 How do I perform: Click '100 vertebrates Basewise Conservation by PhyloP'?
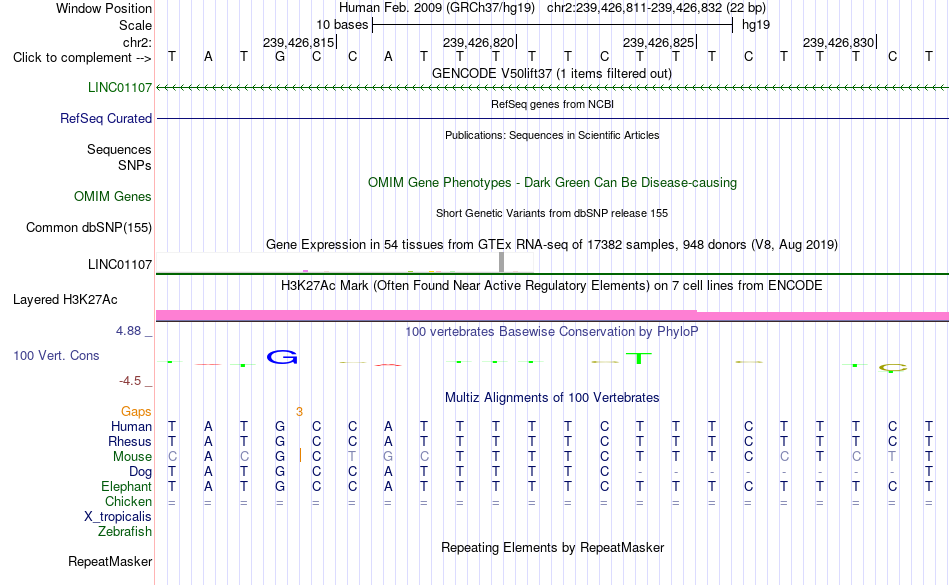pos(552,331)
